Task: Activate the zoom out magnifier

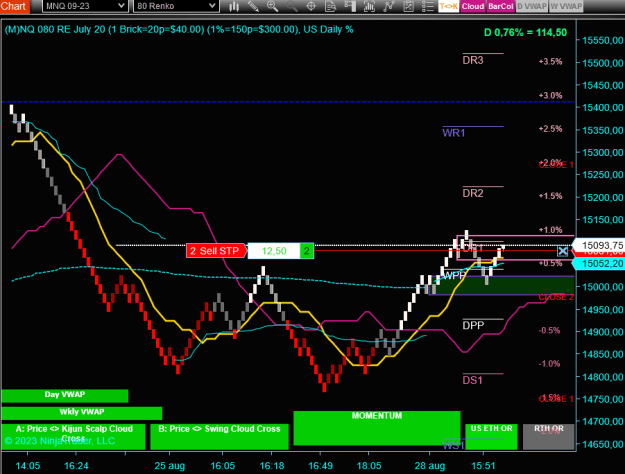Action: (291, 6)
